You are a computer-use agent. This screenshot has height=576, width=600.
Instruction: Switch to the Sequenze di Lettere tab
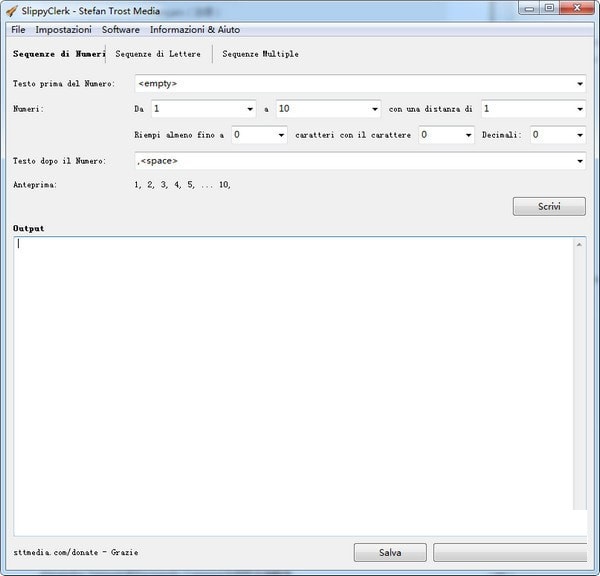[158, 54]
